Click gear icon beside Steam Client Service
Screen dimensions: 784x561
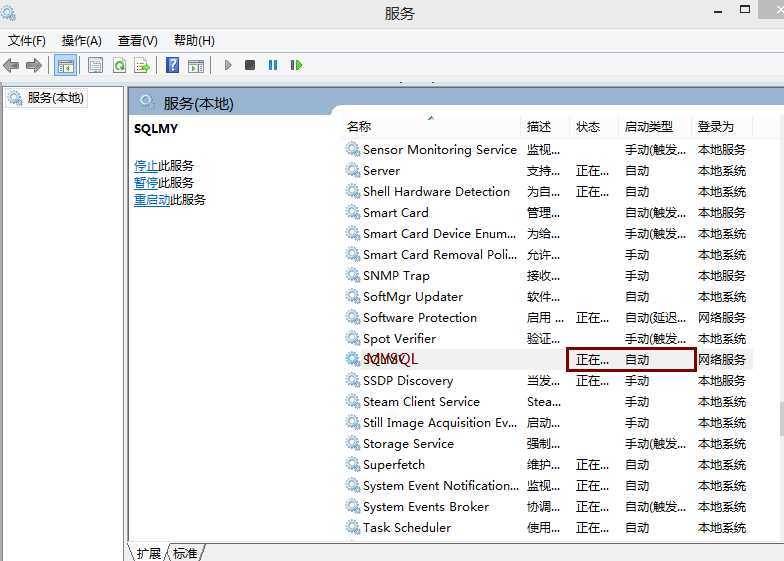353,402
